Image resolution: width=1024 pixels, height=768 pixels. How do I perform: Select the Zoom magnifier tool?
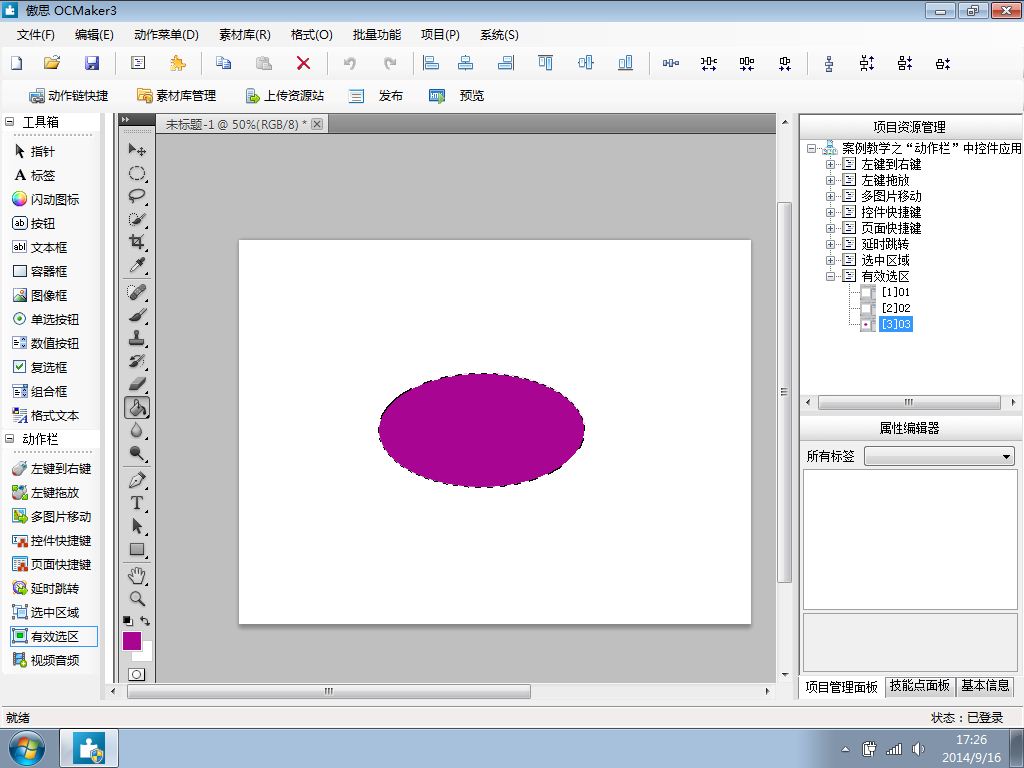point(136,598)
